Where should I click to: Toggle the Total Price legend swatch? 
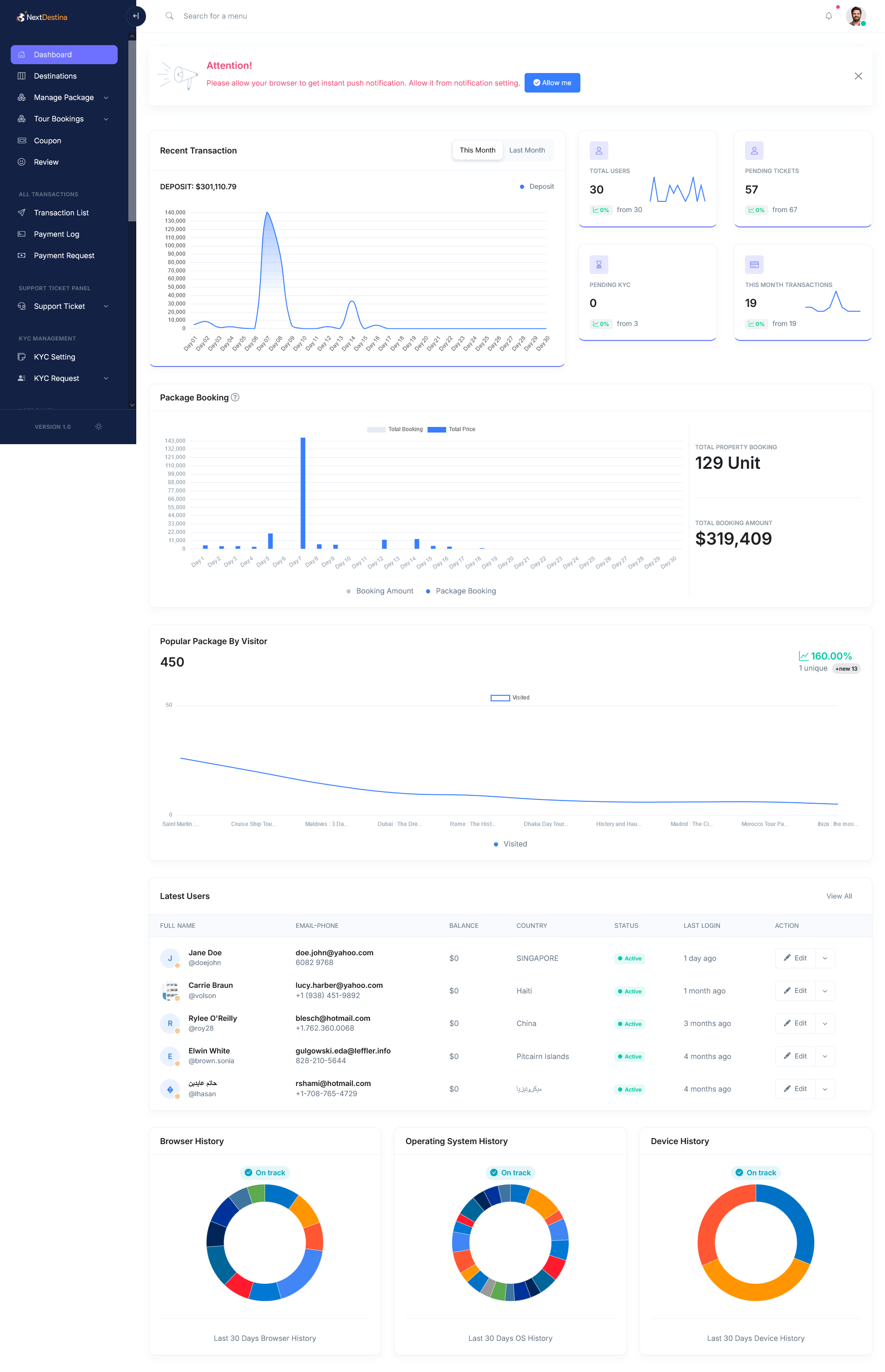pos(437,430)
